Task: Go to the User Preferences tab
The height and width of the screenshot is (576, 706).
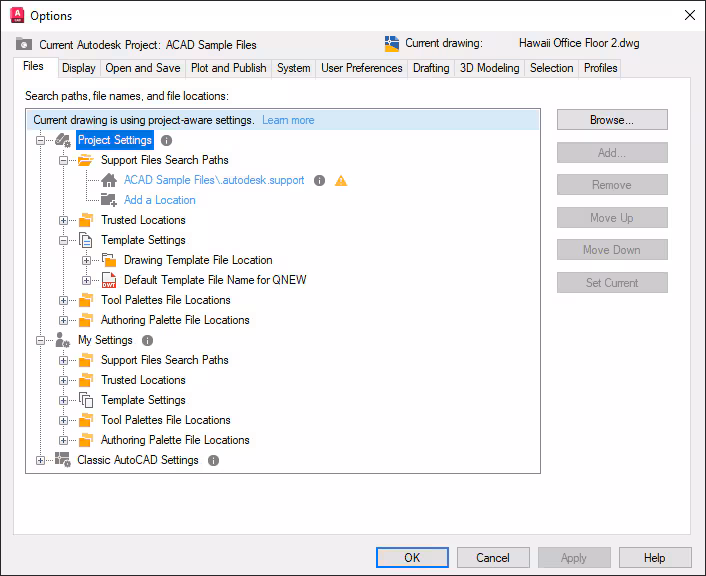Action: click(x=361, y=68)
